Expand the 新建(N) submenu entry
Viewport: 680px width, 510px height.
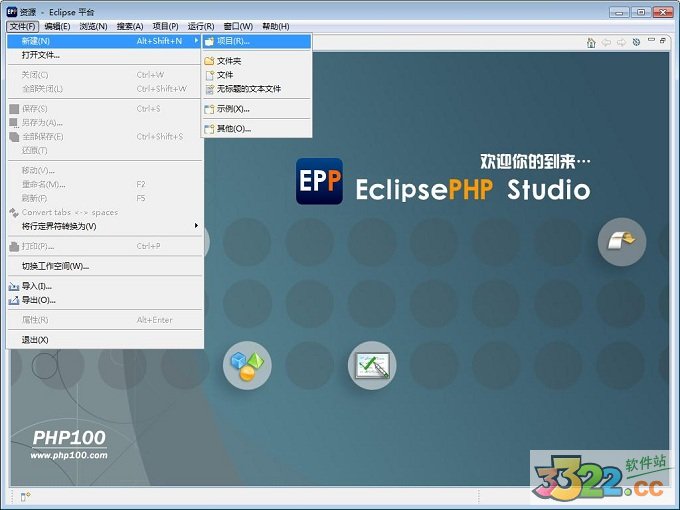[104, 41]
